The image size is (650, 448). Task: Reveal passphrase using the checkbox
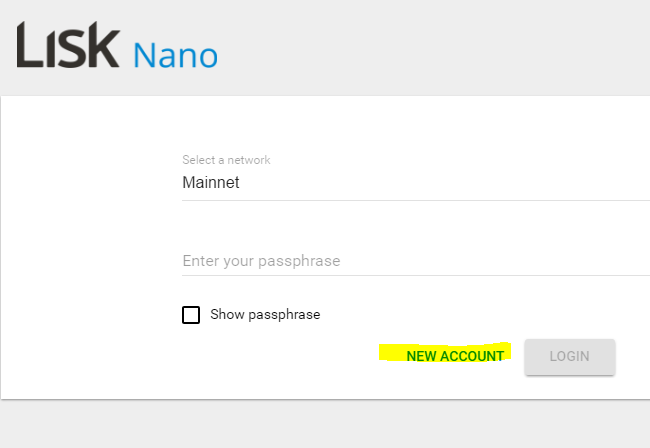coord(191,315)
